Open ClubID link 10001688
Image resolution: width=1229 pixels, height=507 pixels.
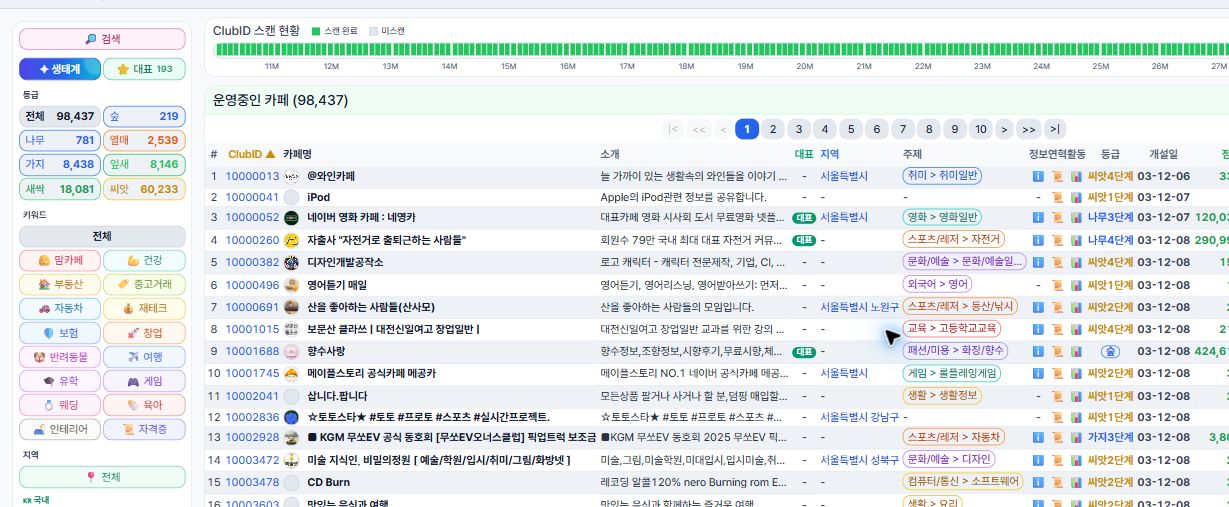click(252, 351)
